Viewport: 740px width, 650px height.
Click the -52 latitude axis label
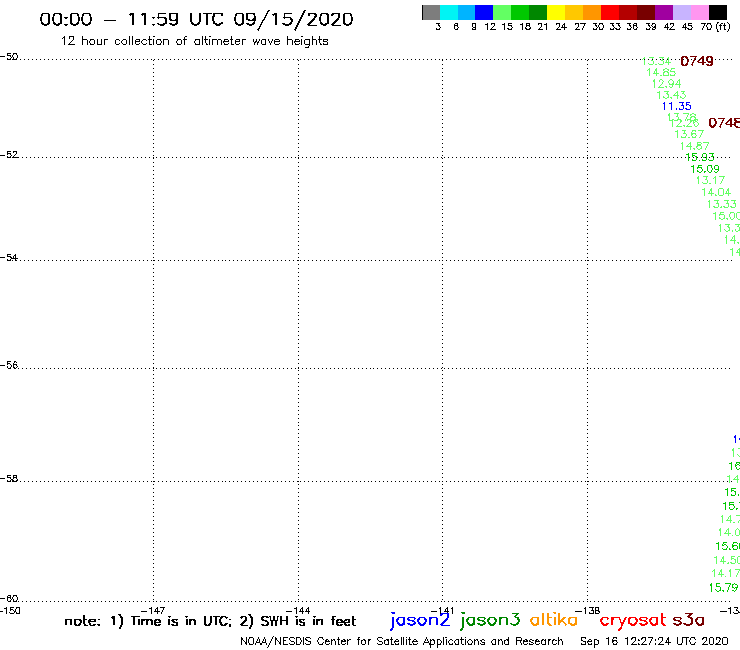click(9, 155)
